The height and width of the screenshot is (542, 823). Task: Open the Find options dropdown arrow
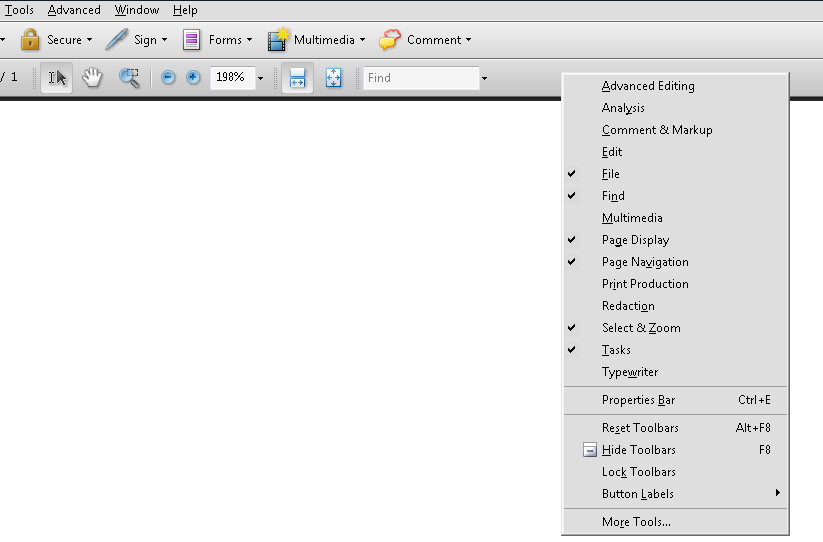point(485,78)
